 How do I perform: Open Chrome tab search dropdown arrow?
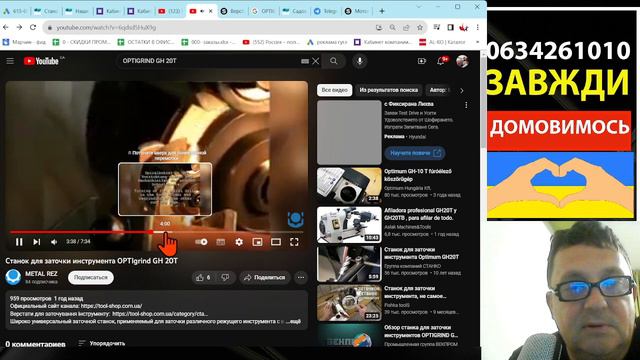pos(419,7)
